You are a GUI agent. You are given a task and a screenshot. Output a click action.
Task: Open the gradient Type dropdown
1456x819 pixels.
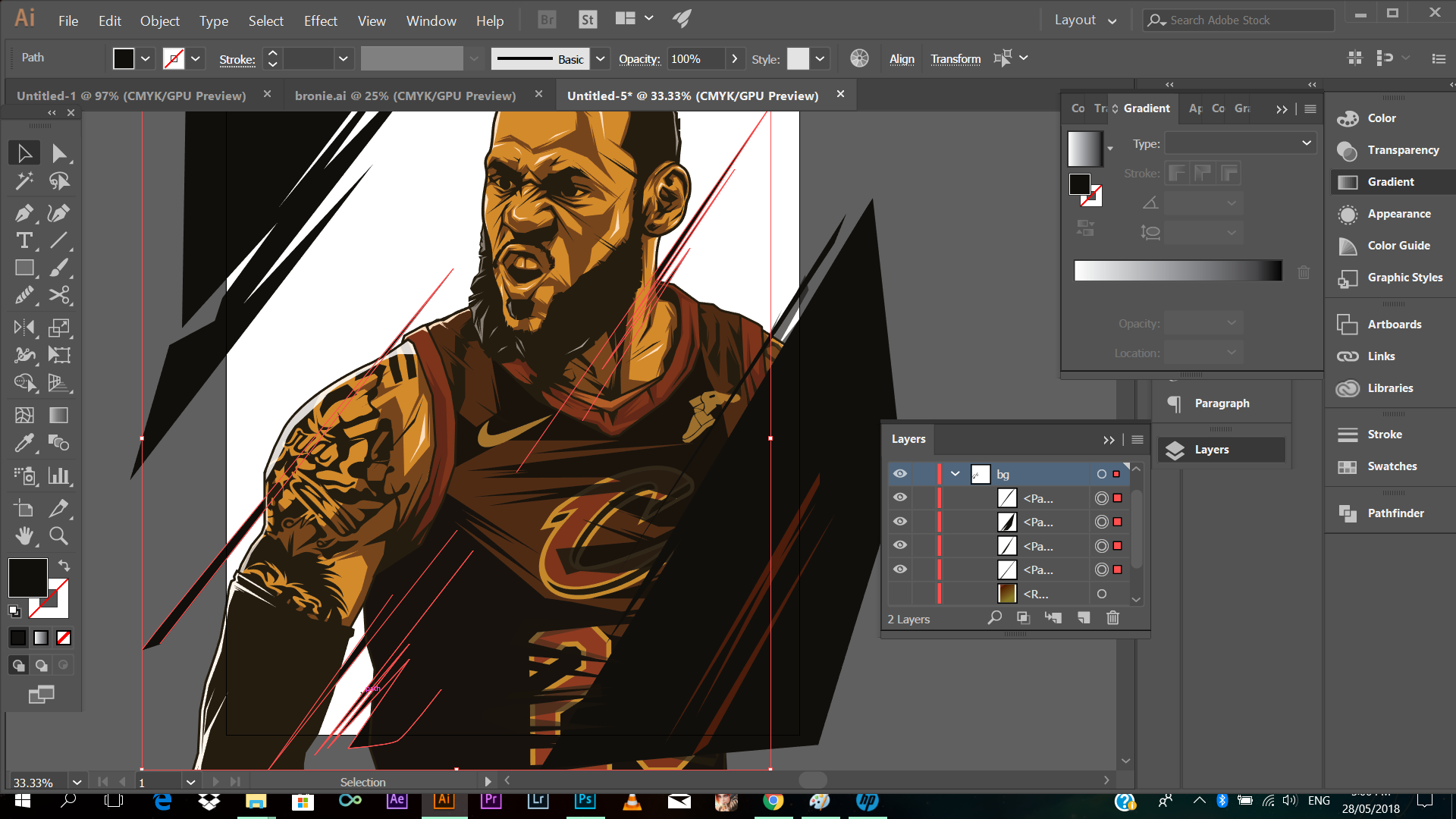pos(1240,143)
